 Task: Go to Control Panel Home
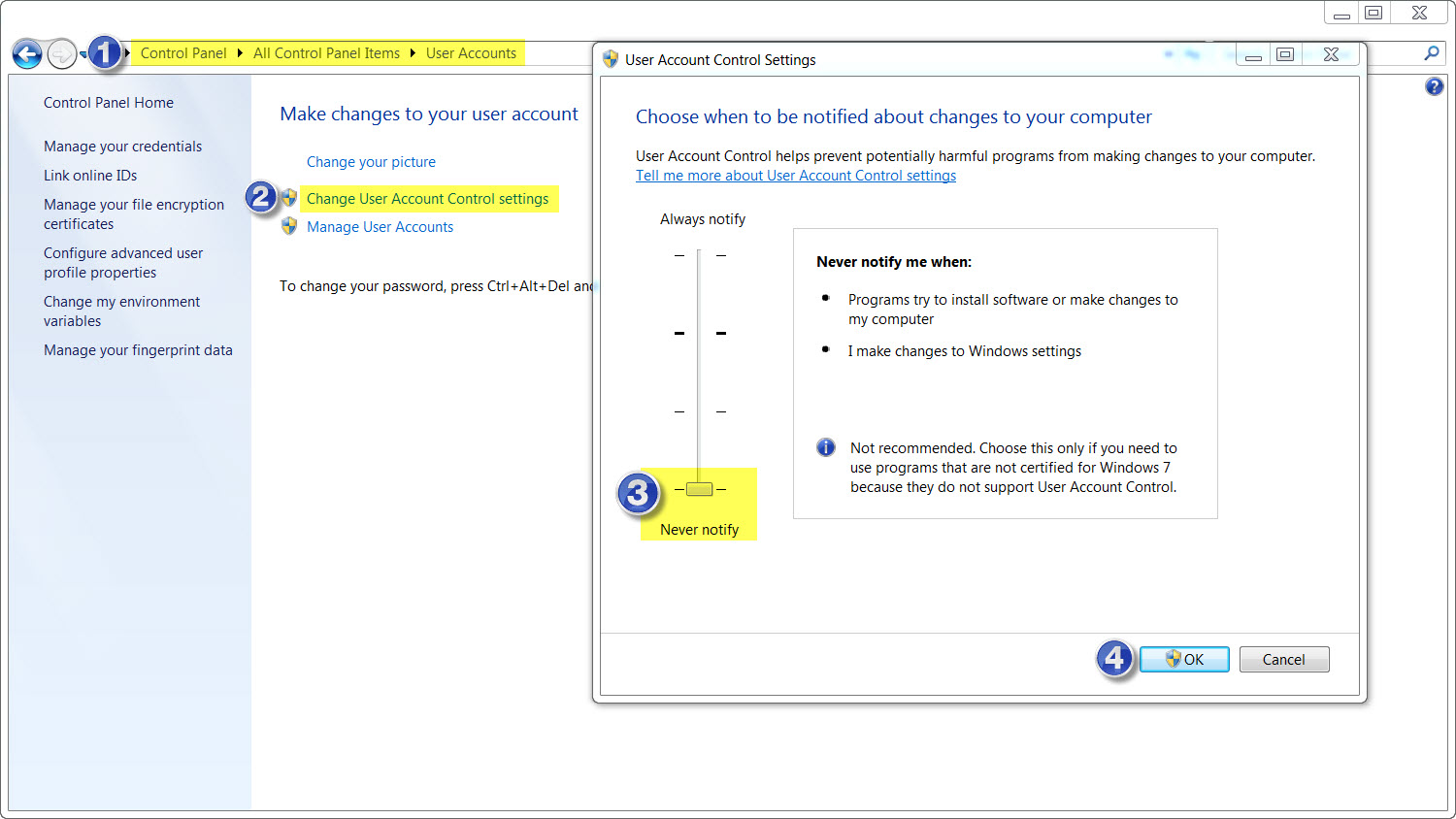(109, 103)
